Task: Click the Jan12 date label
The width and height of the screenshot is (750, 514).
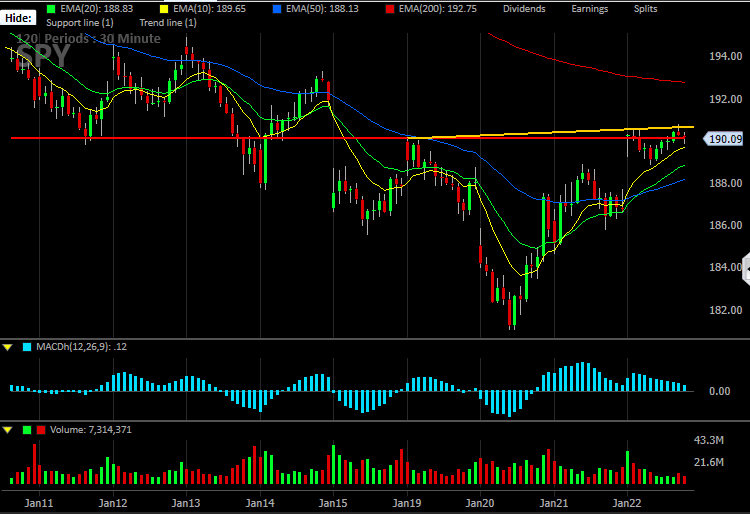Action: (113, 503)
